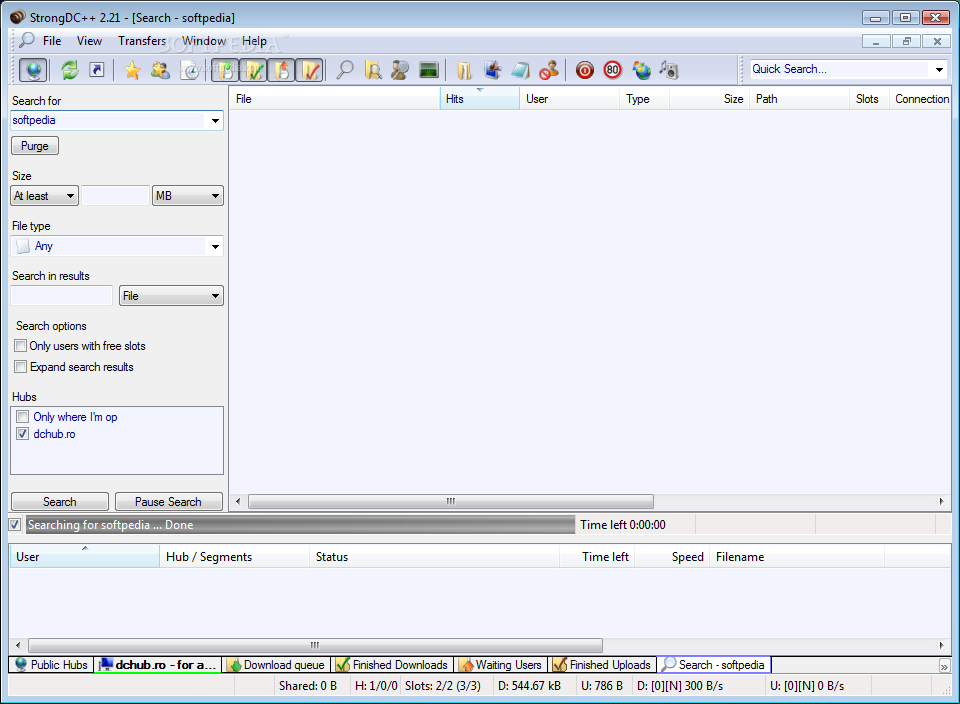
Task: Click the Away mode blocked-user icon
Action: 549,70
